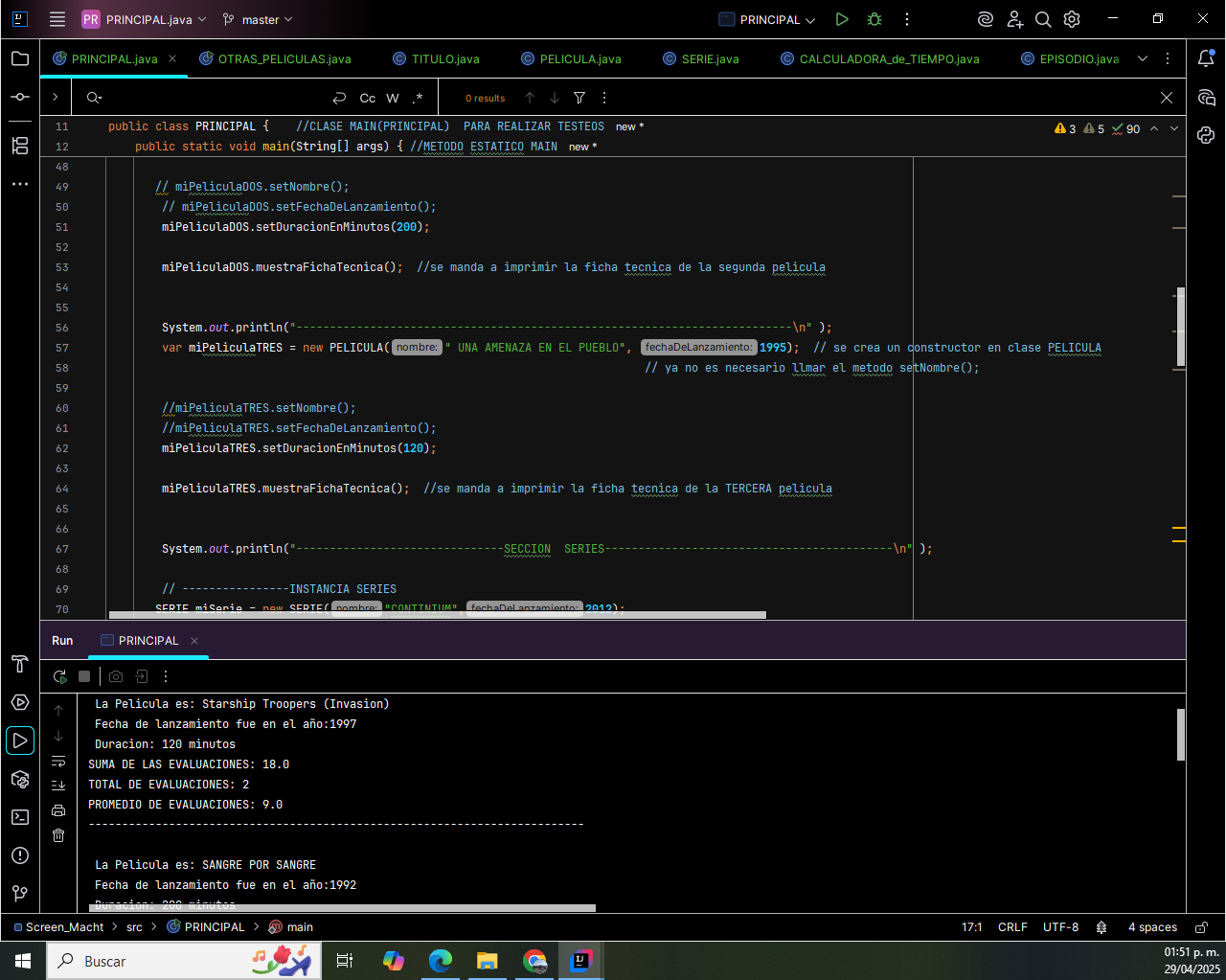
Task: Toggle Match Case Cc in search
Action: (x=368, y=98)
